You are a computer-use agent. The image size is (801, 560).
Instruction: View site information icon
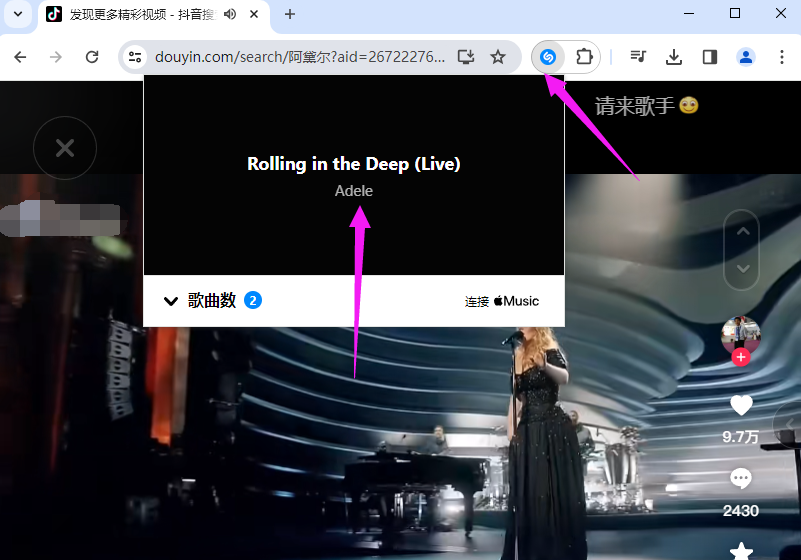click(x=135, y=57)
